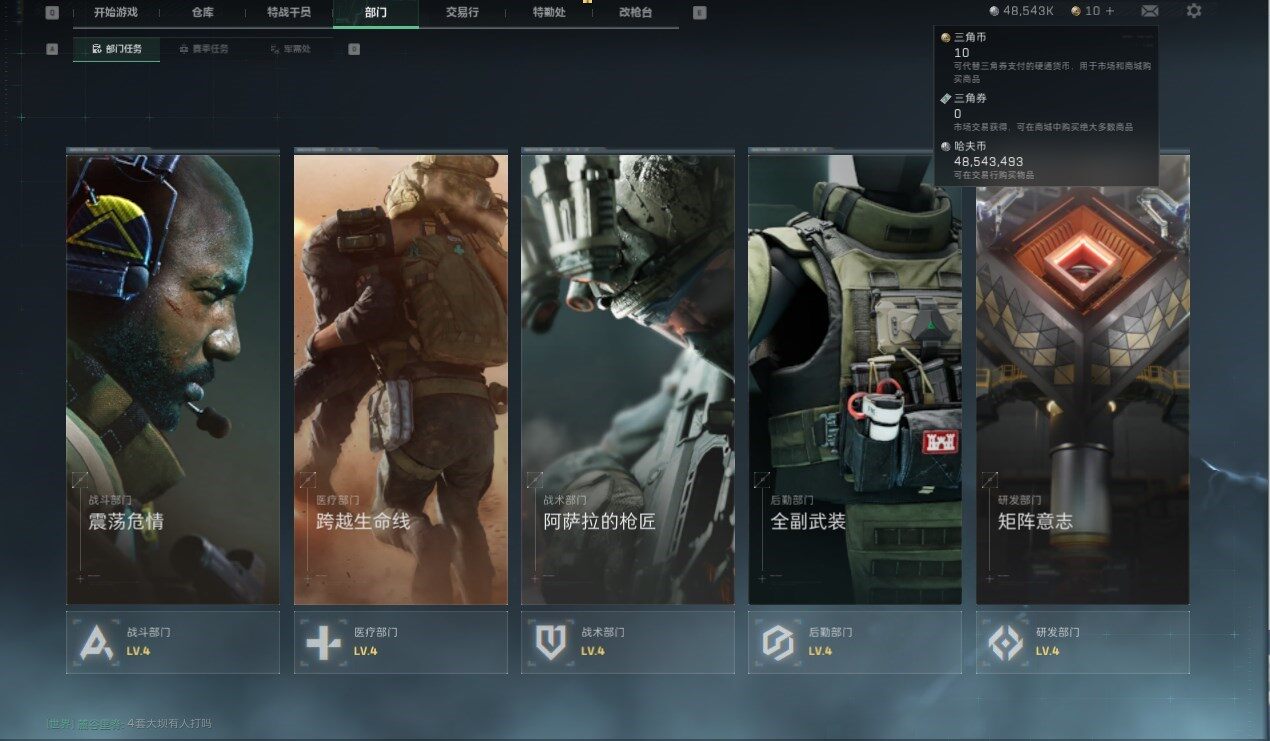Image resolution: width=1270 pixels, height=741 pixels.
Task: Click the plus icon next to 10
Action: (1110, 11)
